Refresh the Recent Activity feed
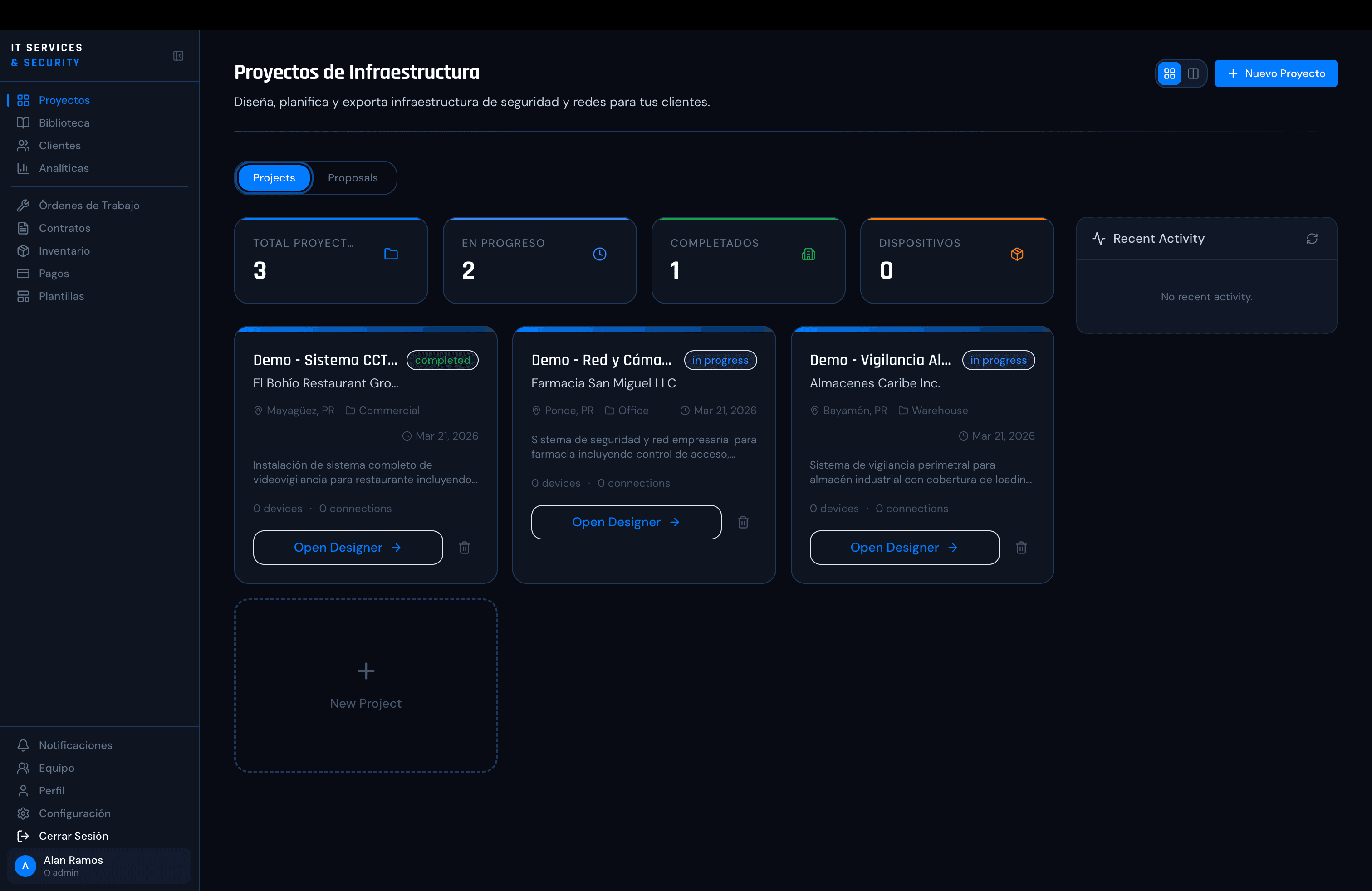Screen dimensions: 1372x891 [x=1313, y=238]
